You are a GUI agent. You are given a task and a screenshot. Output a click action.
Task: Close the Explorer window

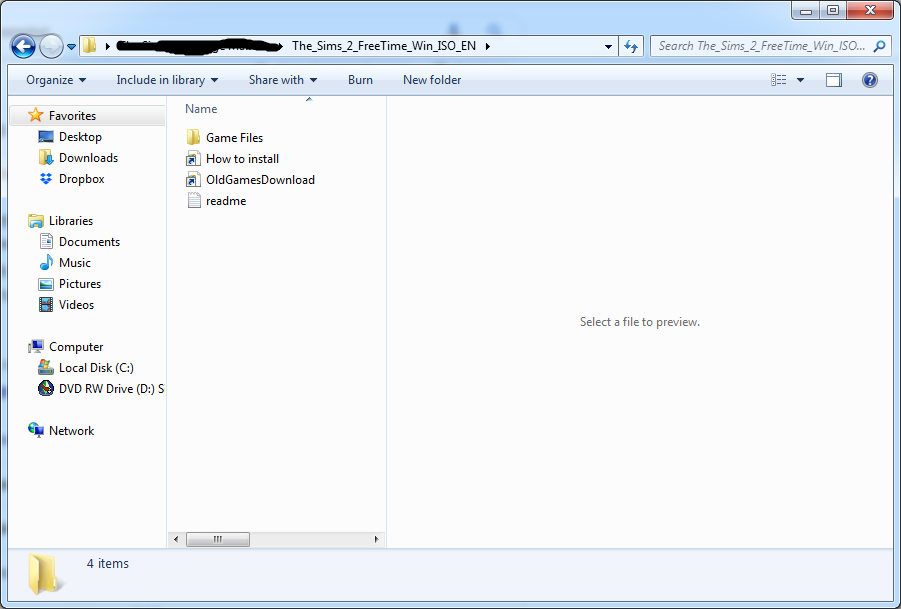870,11
